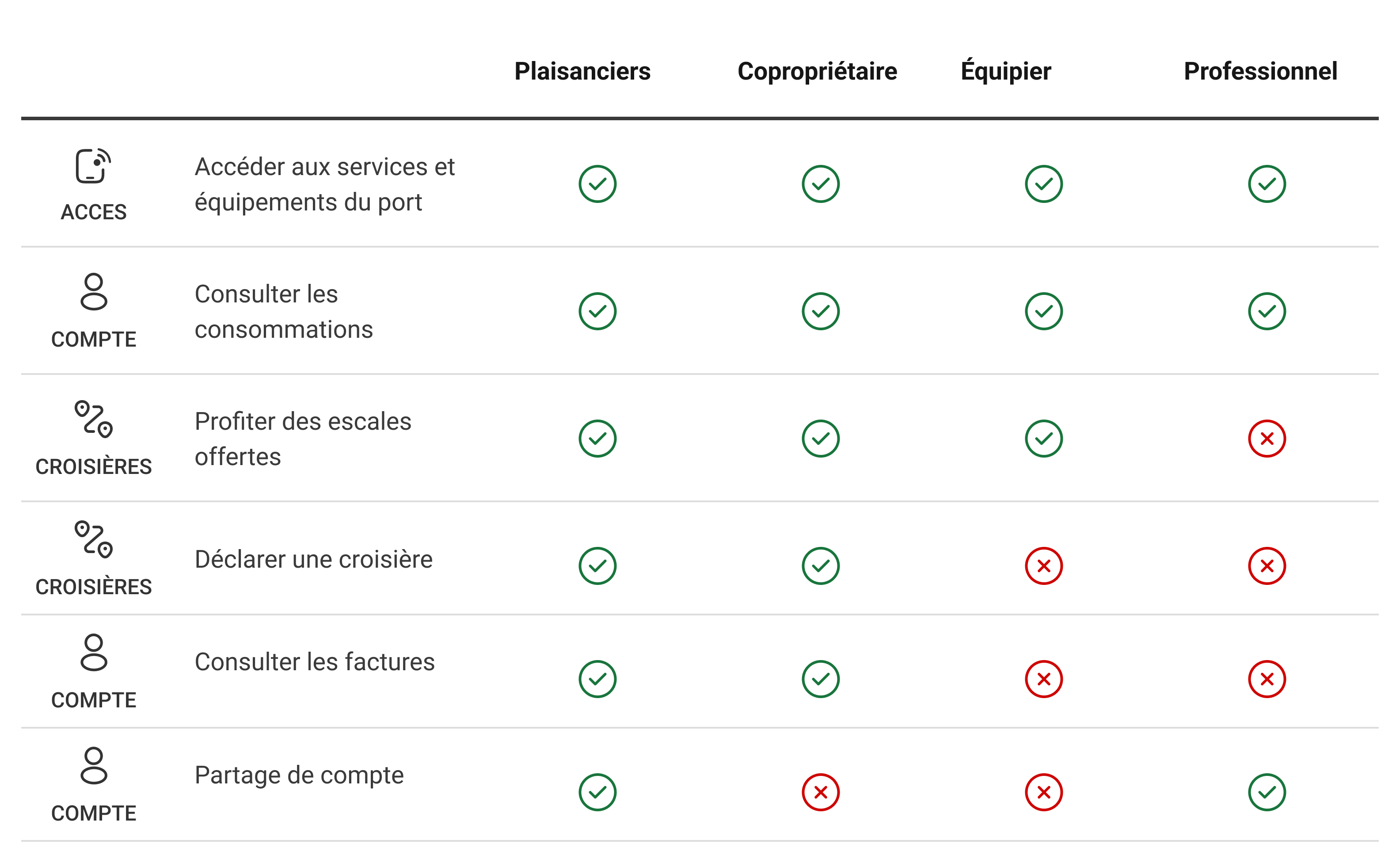Select the Plaisanciers column header
This screenshot has height=863, width=1400.
click(x=582, y=71)
